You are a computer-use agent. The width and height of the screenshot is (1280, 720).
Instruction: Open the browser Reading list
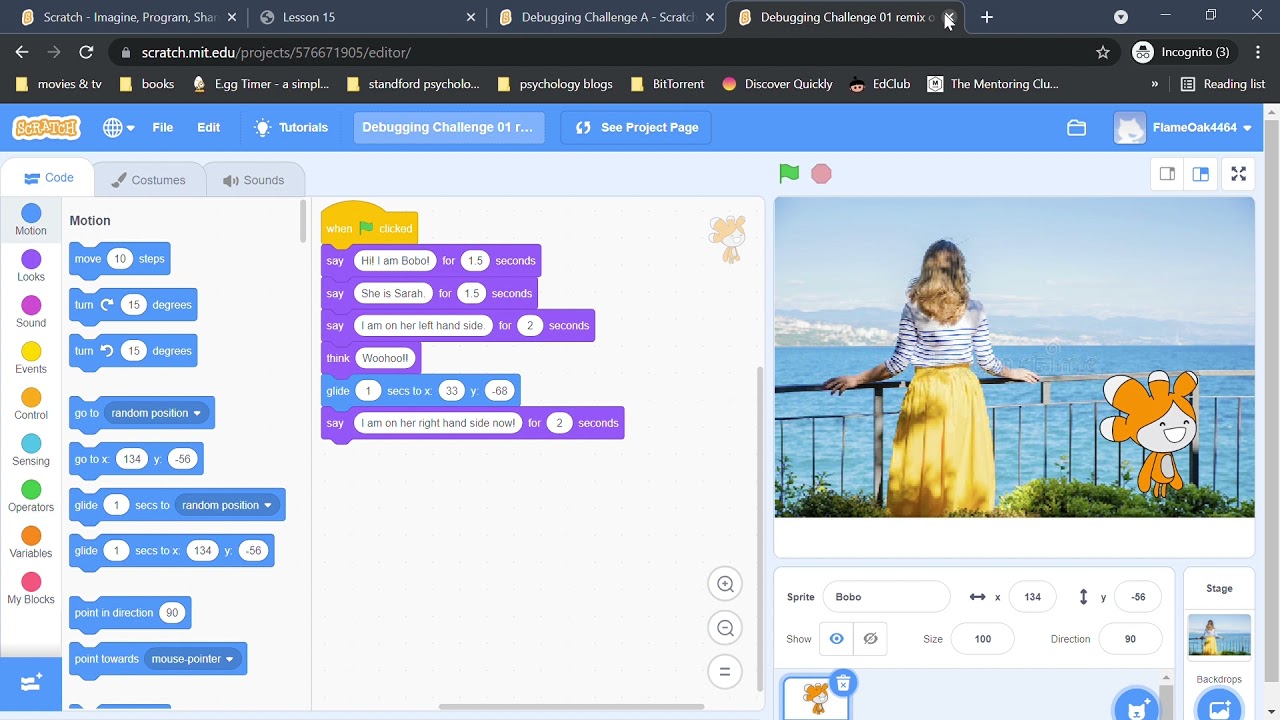(1223, 84)
